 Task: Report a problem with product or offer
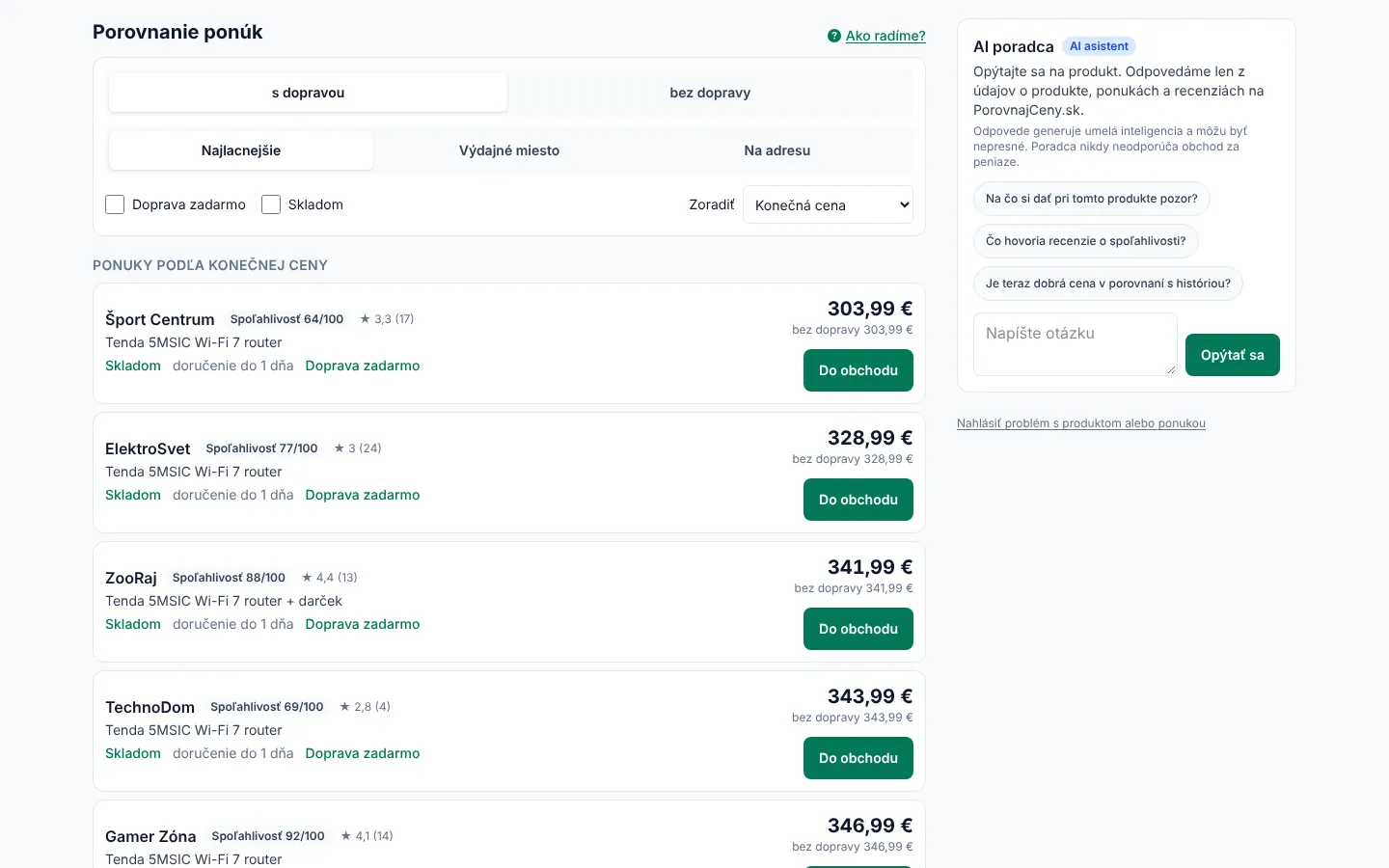[1081, 423]
